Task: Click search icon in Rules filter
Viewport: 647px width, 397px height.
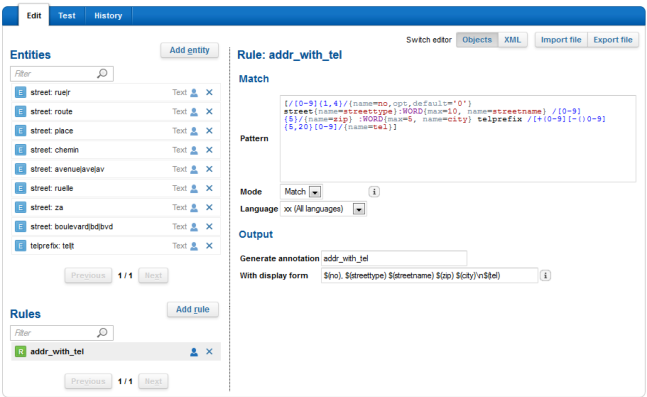Action: pos(102,333)
